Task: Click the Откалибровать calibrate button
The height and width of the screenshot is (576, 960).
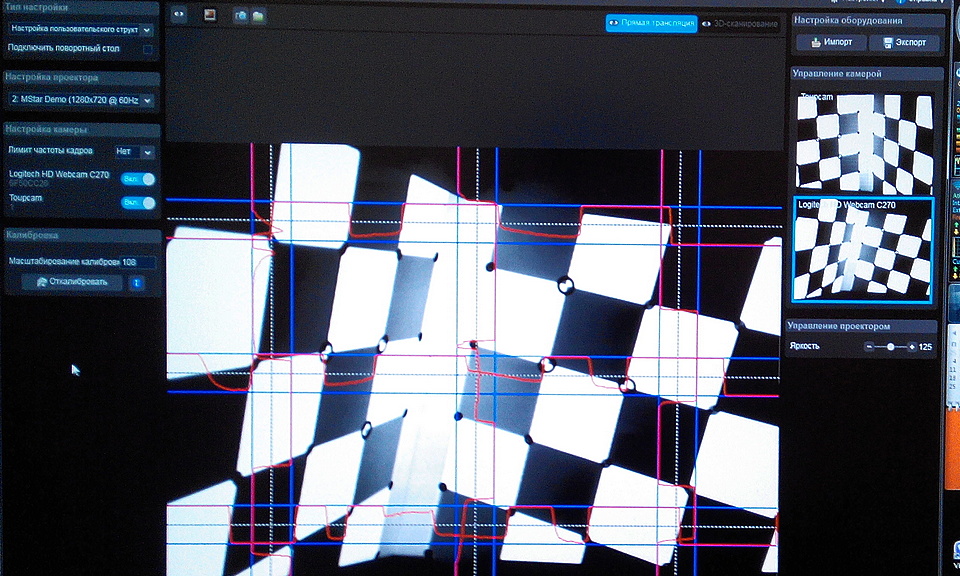Action: [72, 283]
